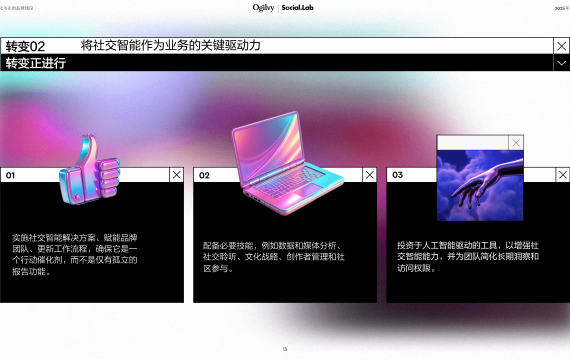Image resolution: width=570 pixels, height=360 pixels.
Task: Open the robotic hand cloud image
Action: [480, 185]
